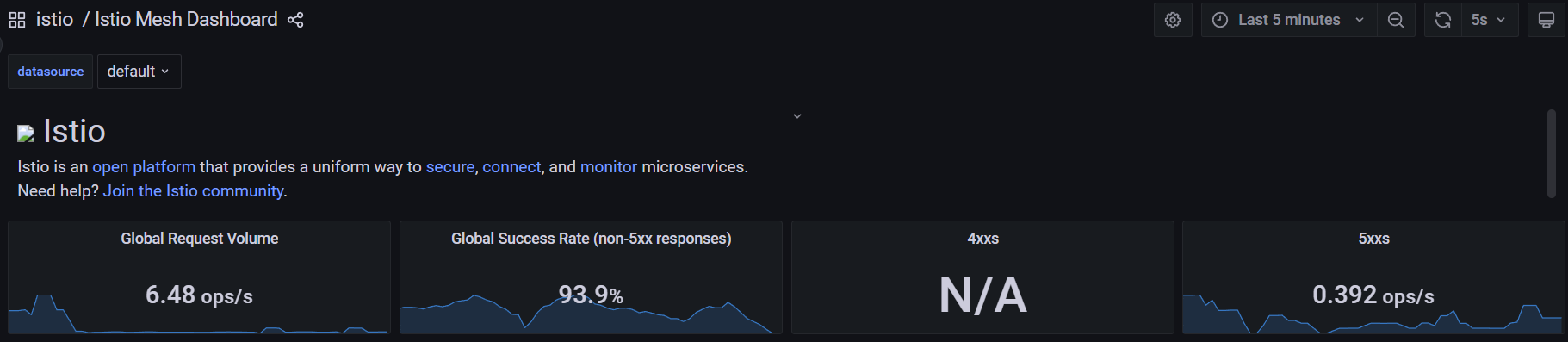Viewport: 1568px width, 342px height.
Task: Click the dashboards grid icon
Action: point(17,20)
